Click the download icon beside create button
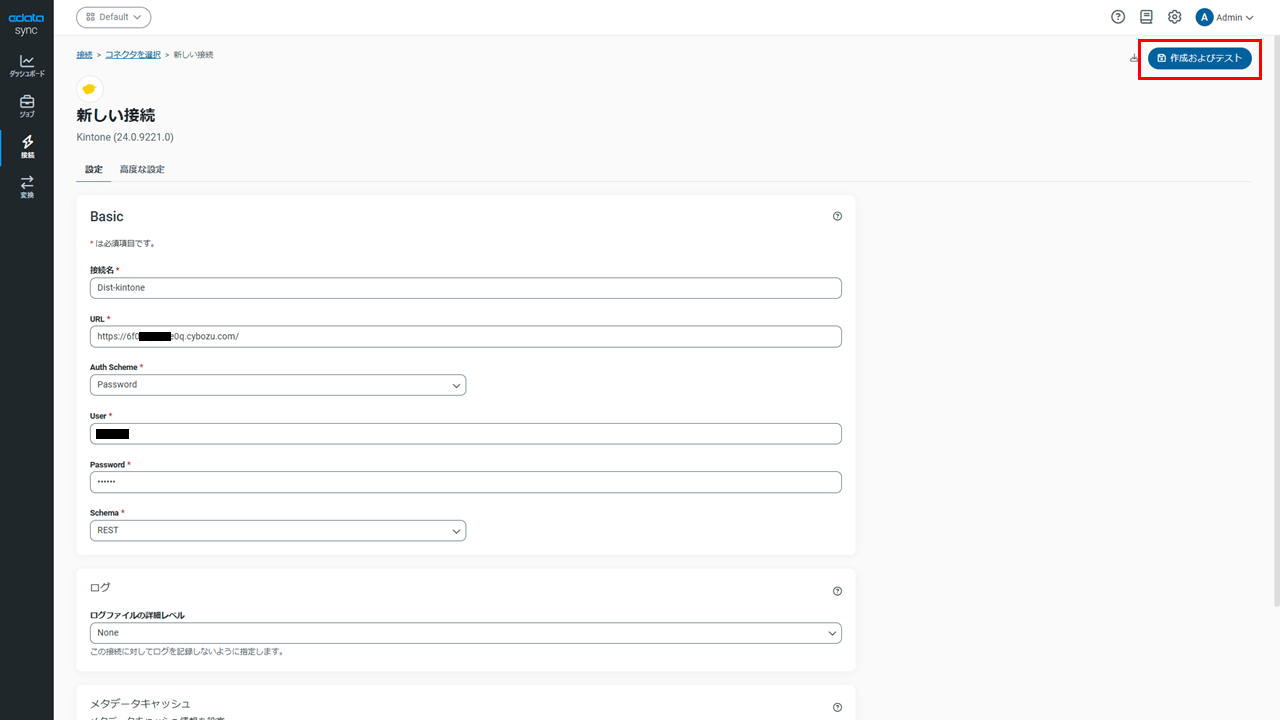 (x=1134, y=58)
